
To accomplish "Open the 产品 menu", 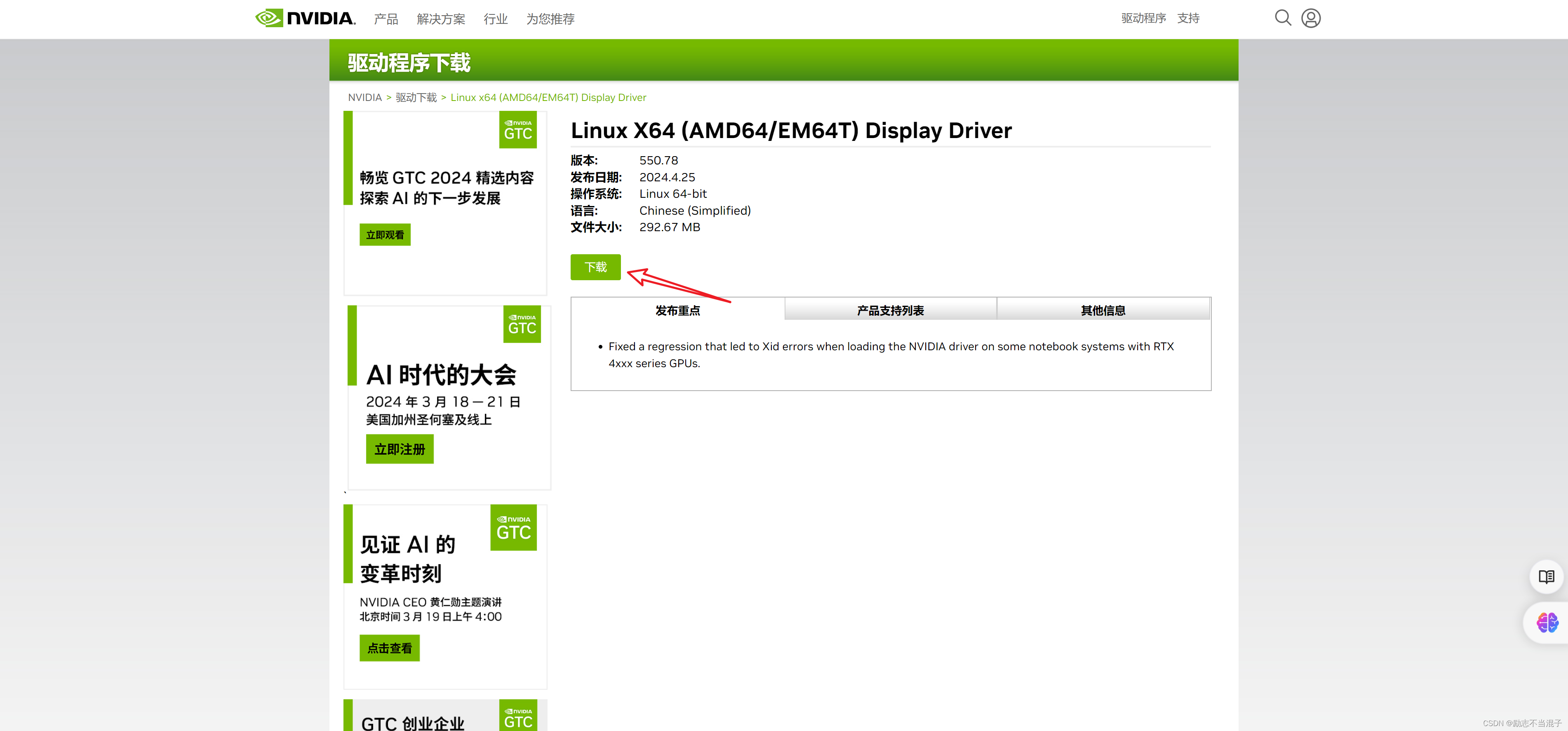I will 386,19.
